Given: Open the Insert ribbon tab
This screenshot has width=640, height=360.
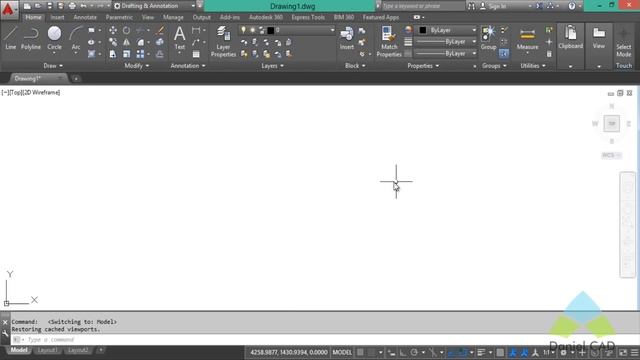Looking at the screenshot, I should click(57, 17).
